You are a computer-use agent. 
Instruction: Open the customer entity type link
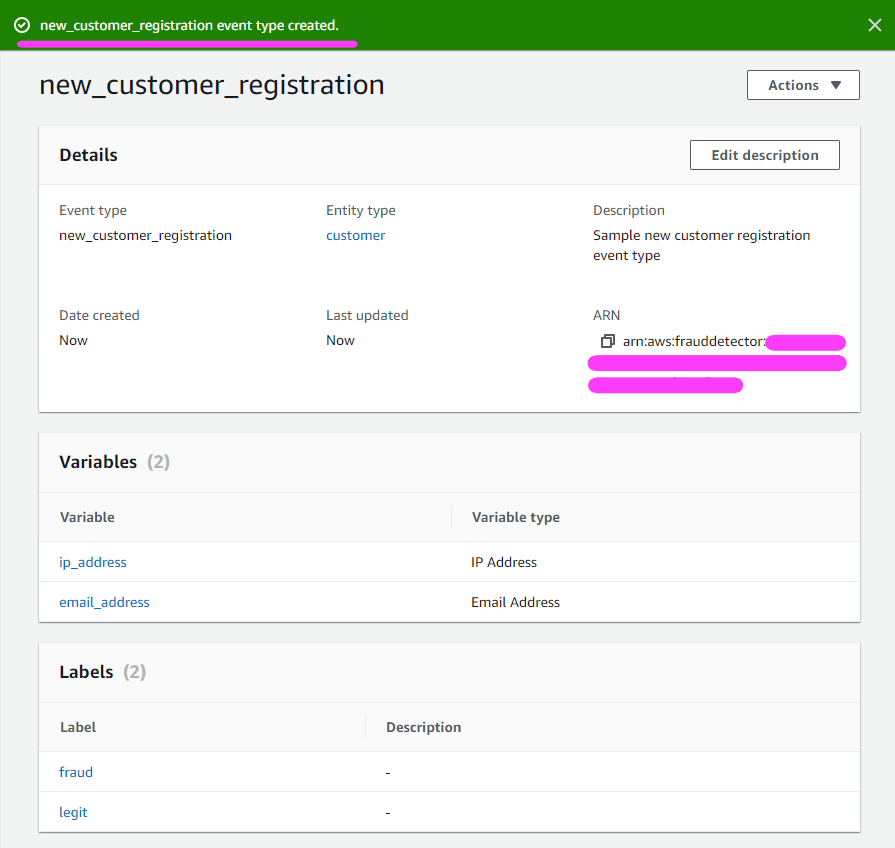pos(356,236)
